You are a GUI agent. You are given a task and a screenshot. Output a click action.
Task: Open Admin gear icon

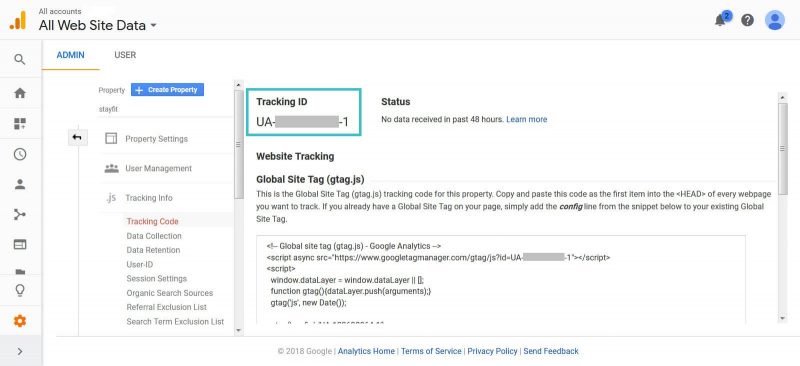coord(19,321)
